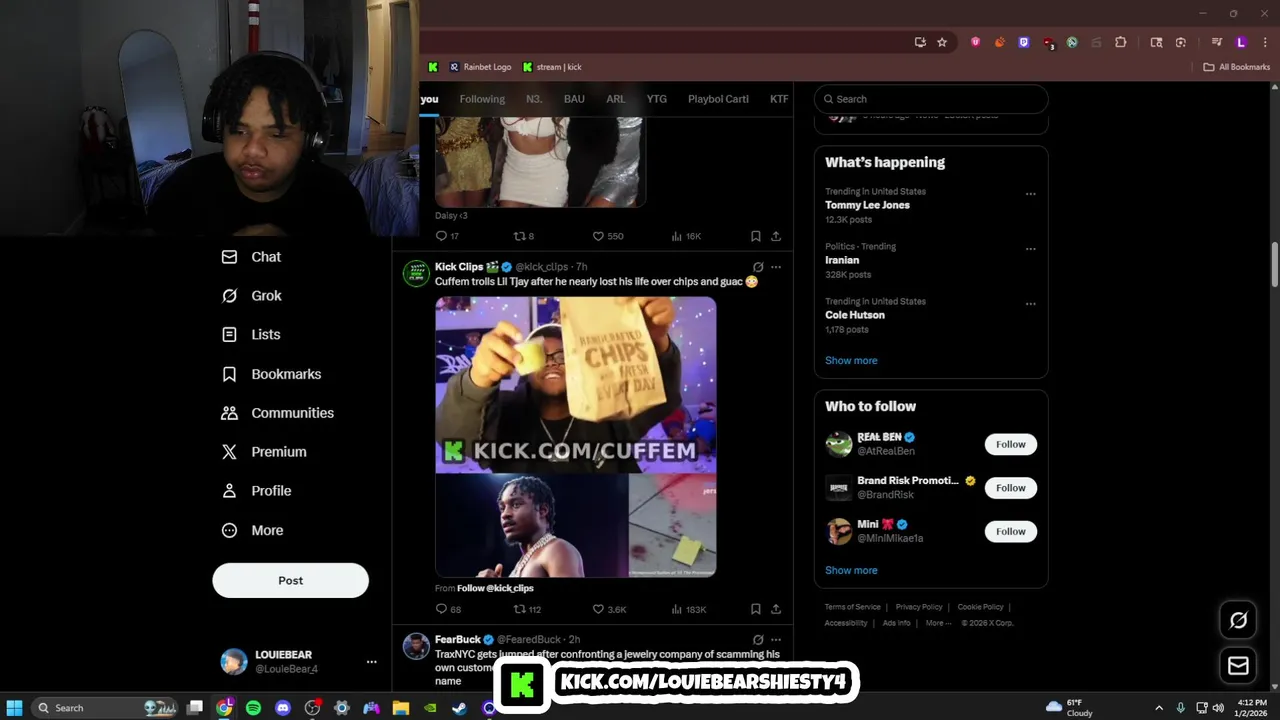Open the Tommy Lee Jones trending topic
Image resolution: width=1280 pixels, height=720 pixels.
pos(867,205)
